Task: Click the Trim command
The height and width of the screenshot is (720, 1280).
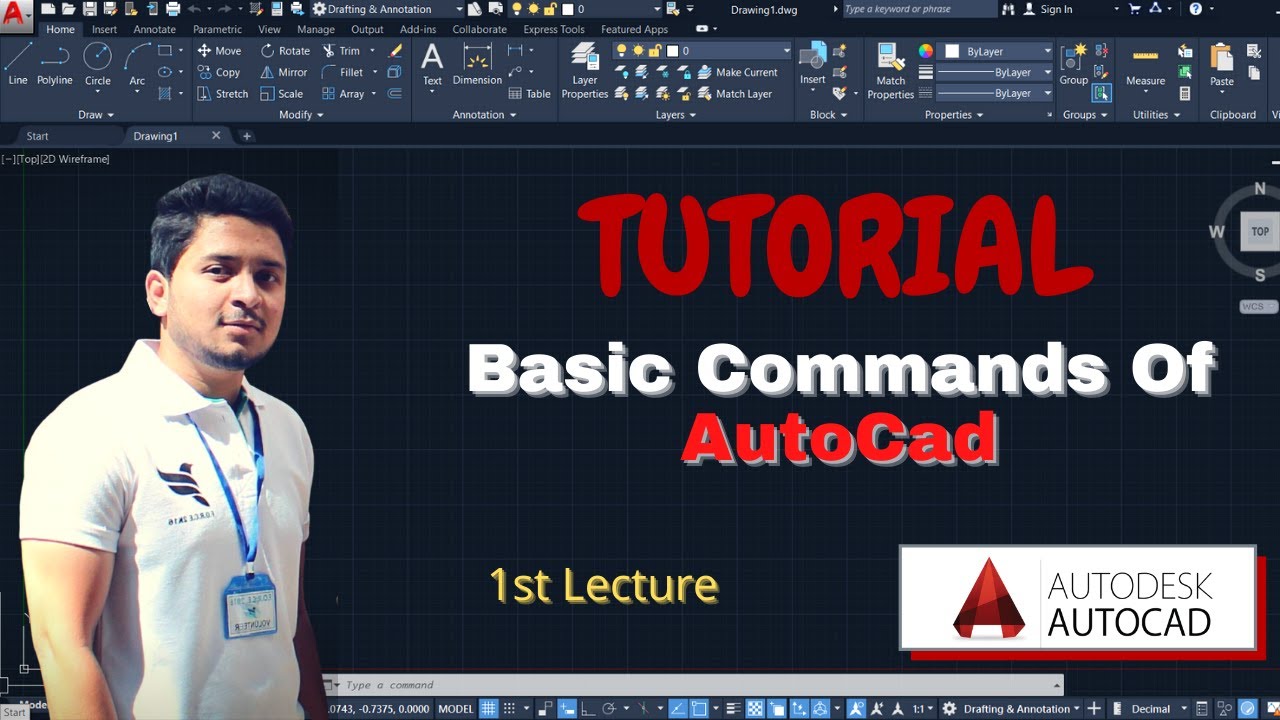Action: (x=341, y=50)
